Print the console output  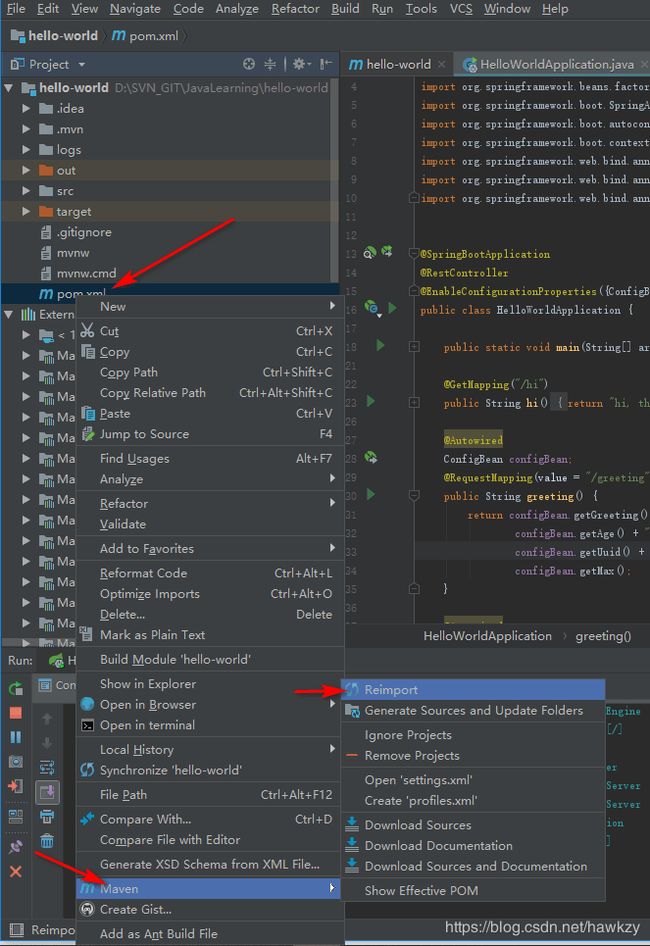pos(47,816)
